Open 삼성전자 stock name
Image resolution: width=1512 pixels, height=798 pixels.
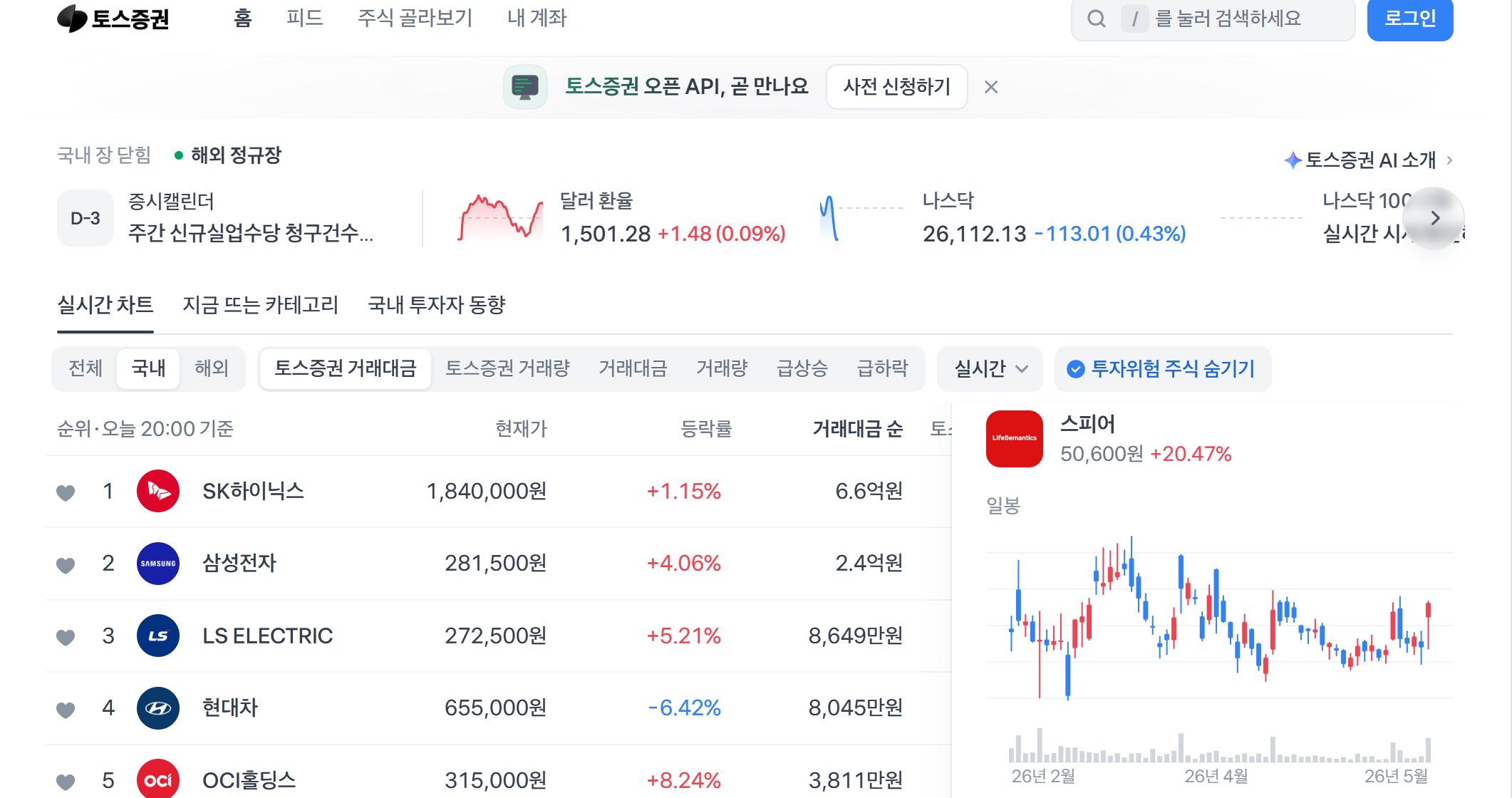tap(239, 564)
